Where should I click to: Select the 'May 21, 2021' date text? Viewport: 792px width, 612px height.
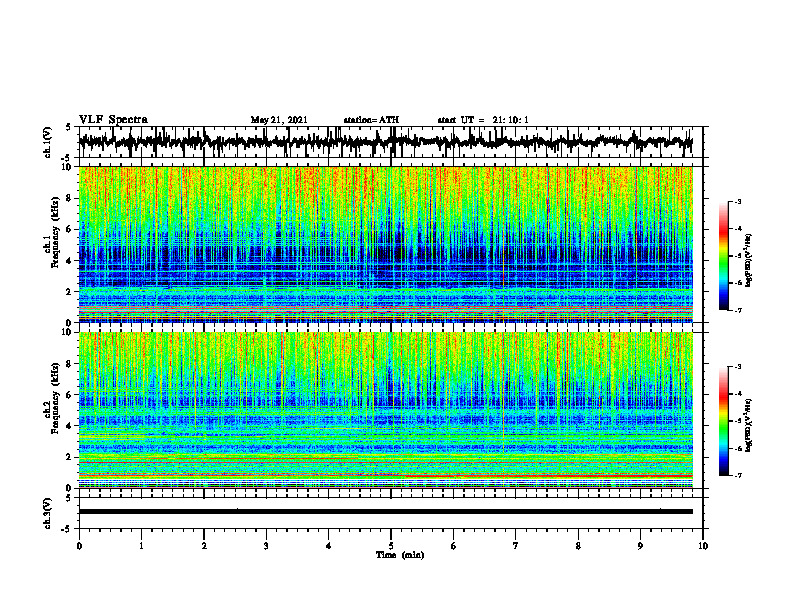(279, 120)
